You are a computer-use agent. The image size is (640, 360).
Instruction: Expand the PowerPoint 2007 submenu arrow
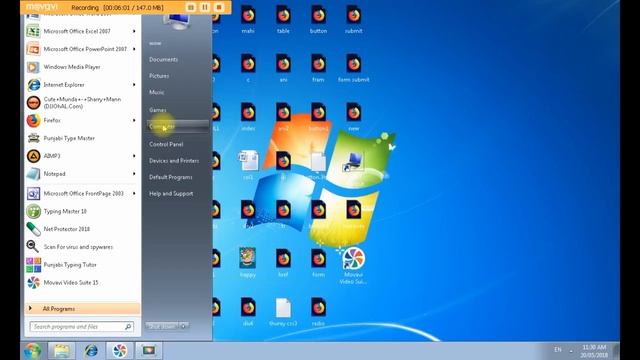tap(134, 49)
